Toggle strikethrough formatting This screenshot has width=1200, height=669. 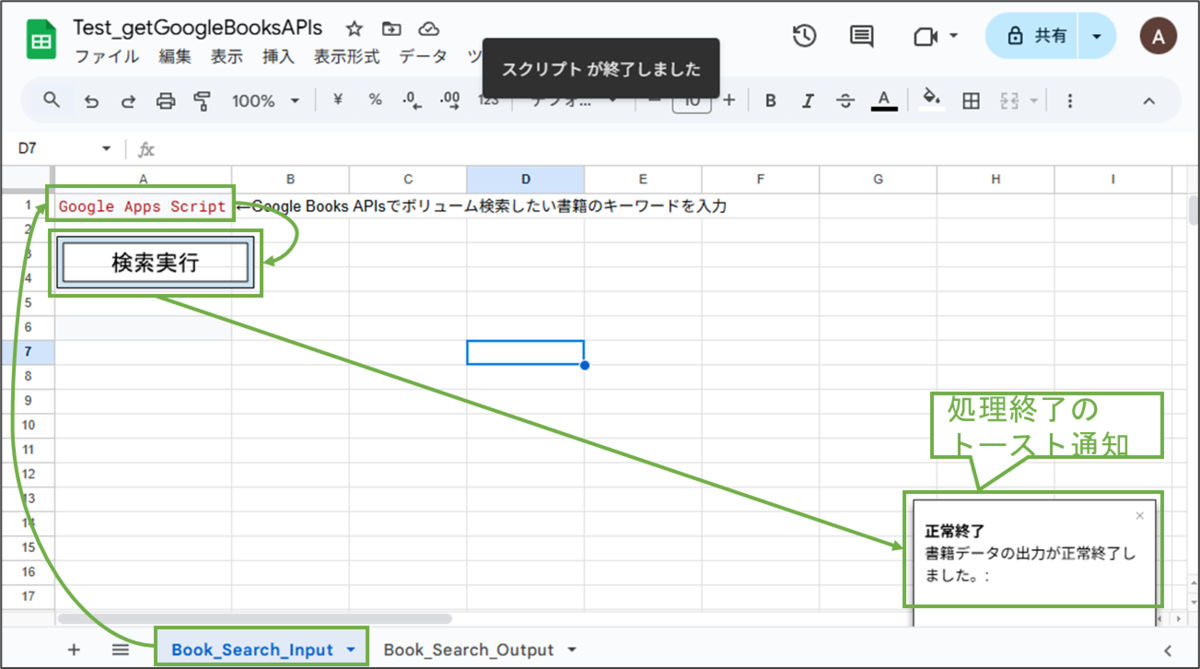845,101
